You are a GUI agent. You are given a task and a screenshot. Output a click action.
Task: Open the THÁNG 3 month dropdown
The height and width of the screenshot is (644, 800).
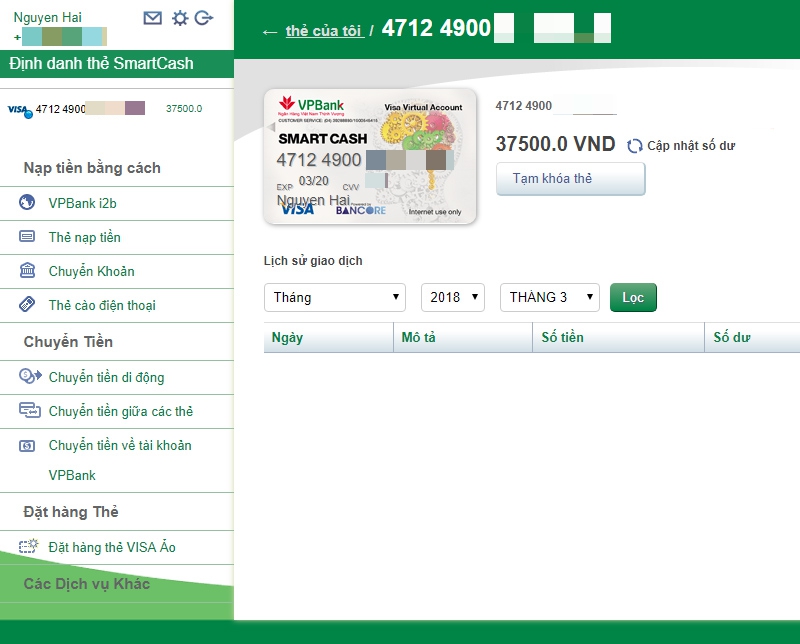pyautogui.click(x=549, y=298)
